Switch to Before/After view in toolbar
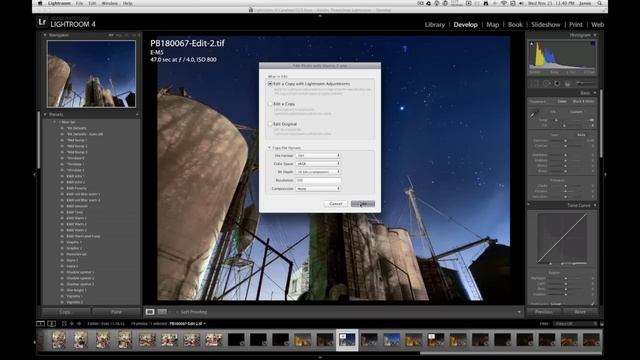This screenshot has width=640, height=360. 162,312
